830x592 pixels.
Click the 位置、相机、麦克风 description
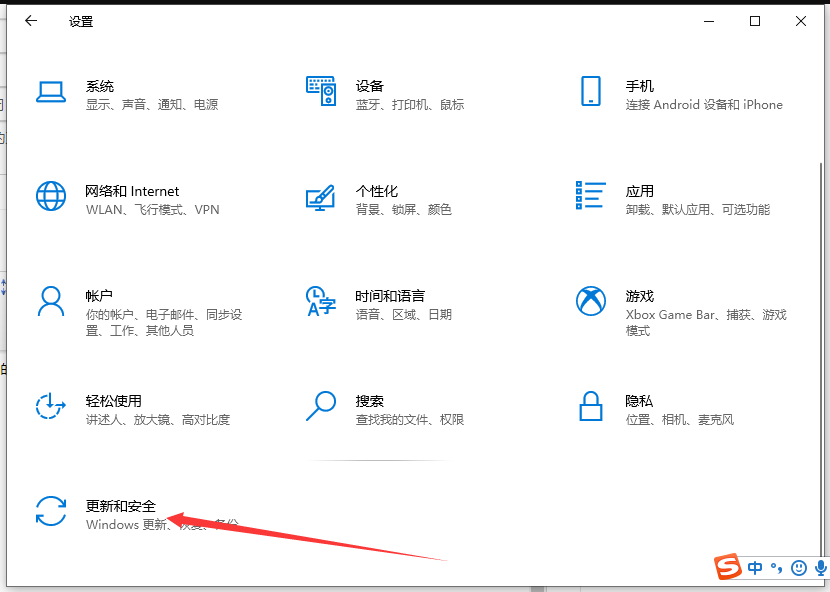680,420
